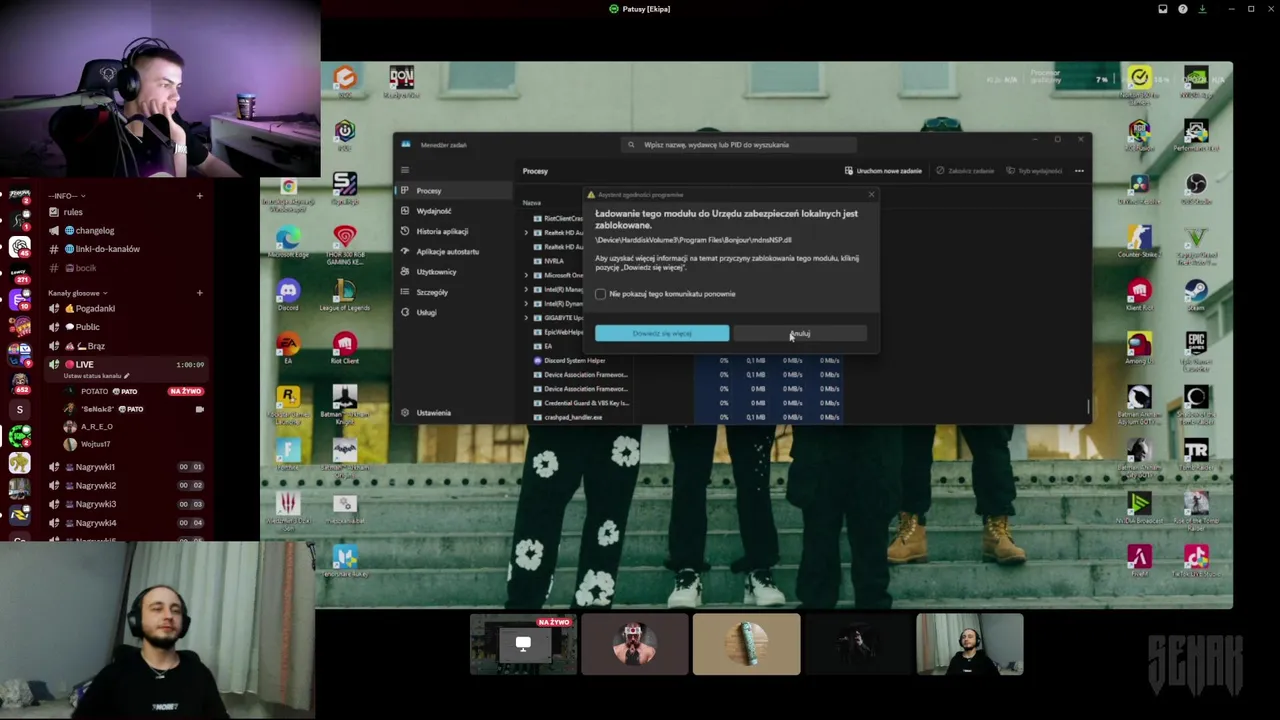This screenshot has width=1280, height=720.
Task: Open the changelog channel
Action: 126,231
